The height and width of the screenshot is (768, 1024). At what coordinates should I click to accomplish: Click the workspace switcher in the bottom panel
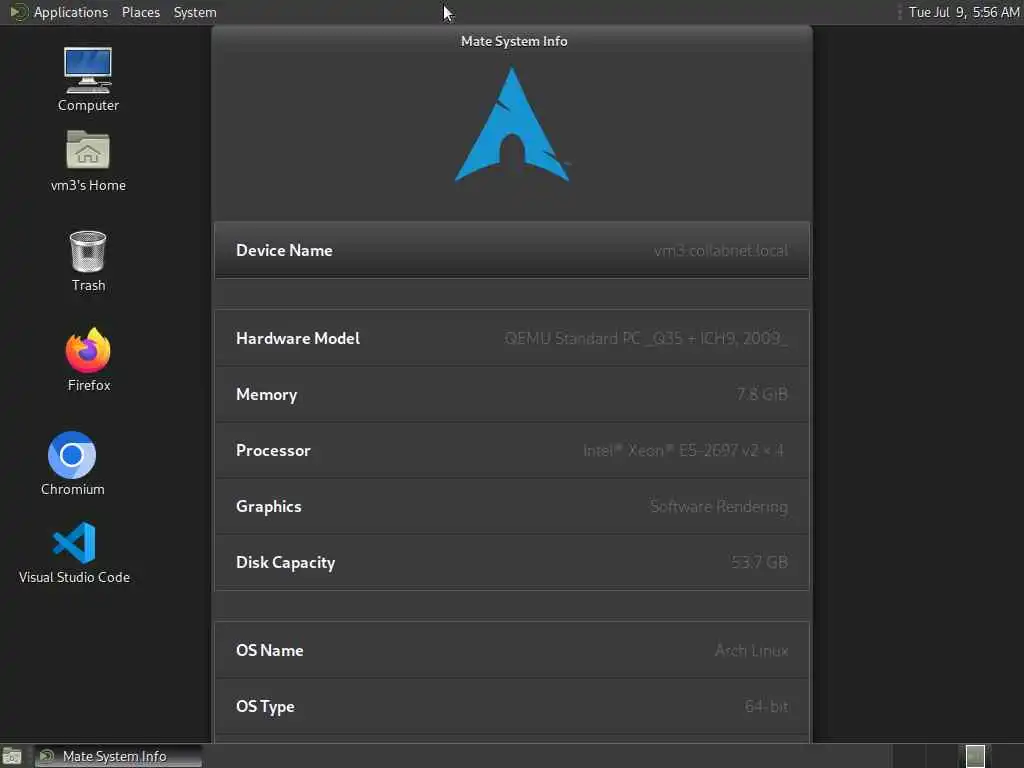975,756
